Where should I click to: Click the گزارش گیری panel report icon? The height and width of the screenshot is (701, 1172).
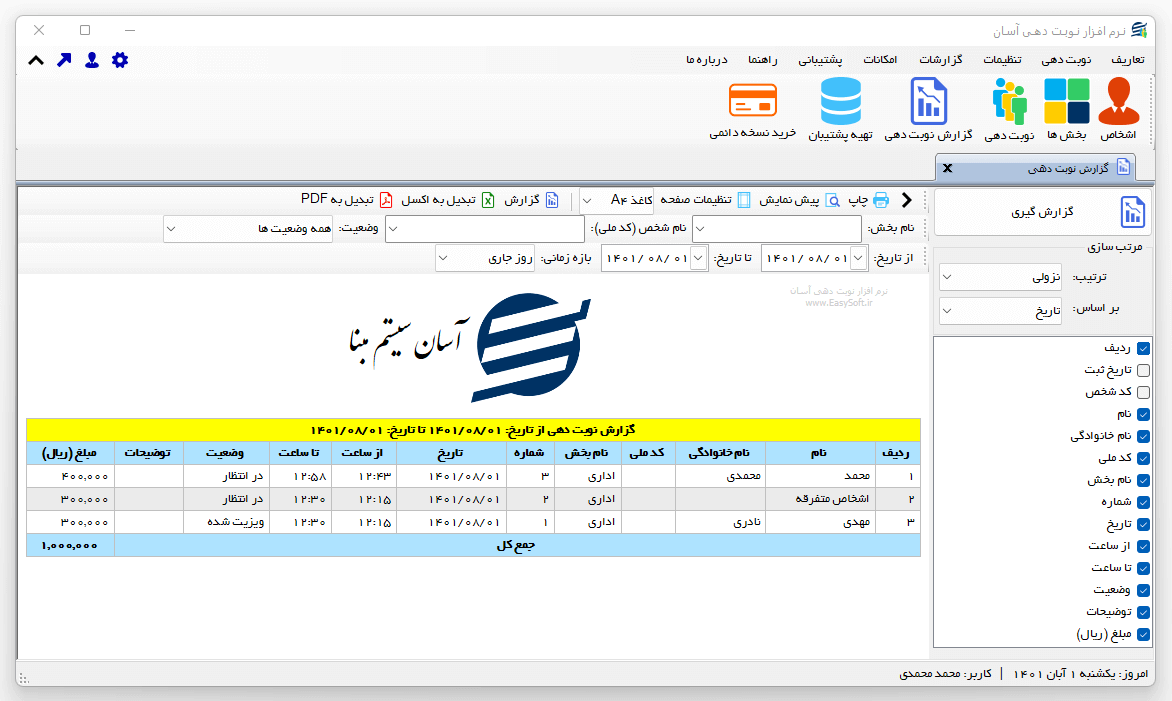1132,212
